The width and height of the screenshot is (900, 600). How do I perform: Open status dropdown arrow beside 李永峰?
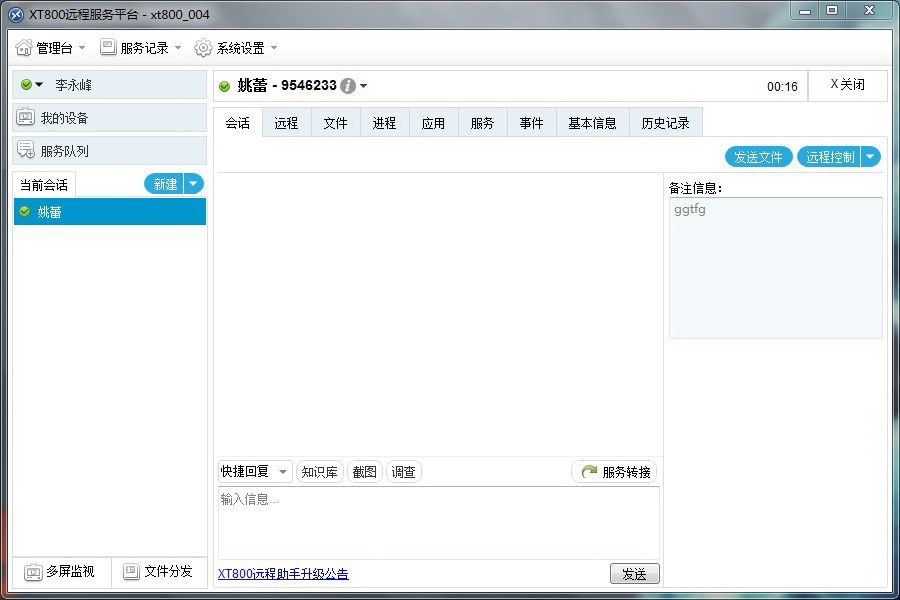39,85
